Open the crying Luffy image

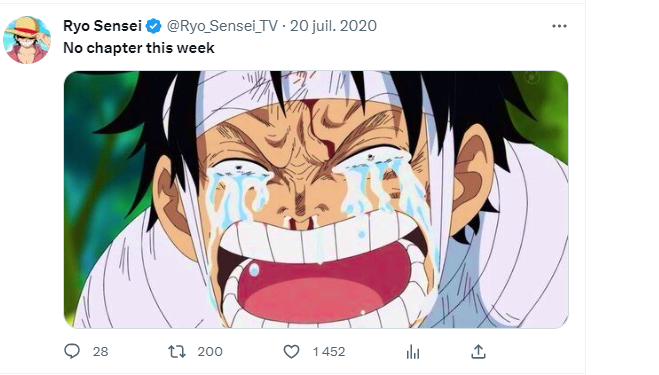(316, 200)
